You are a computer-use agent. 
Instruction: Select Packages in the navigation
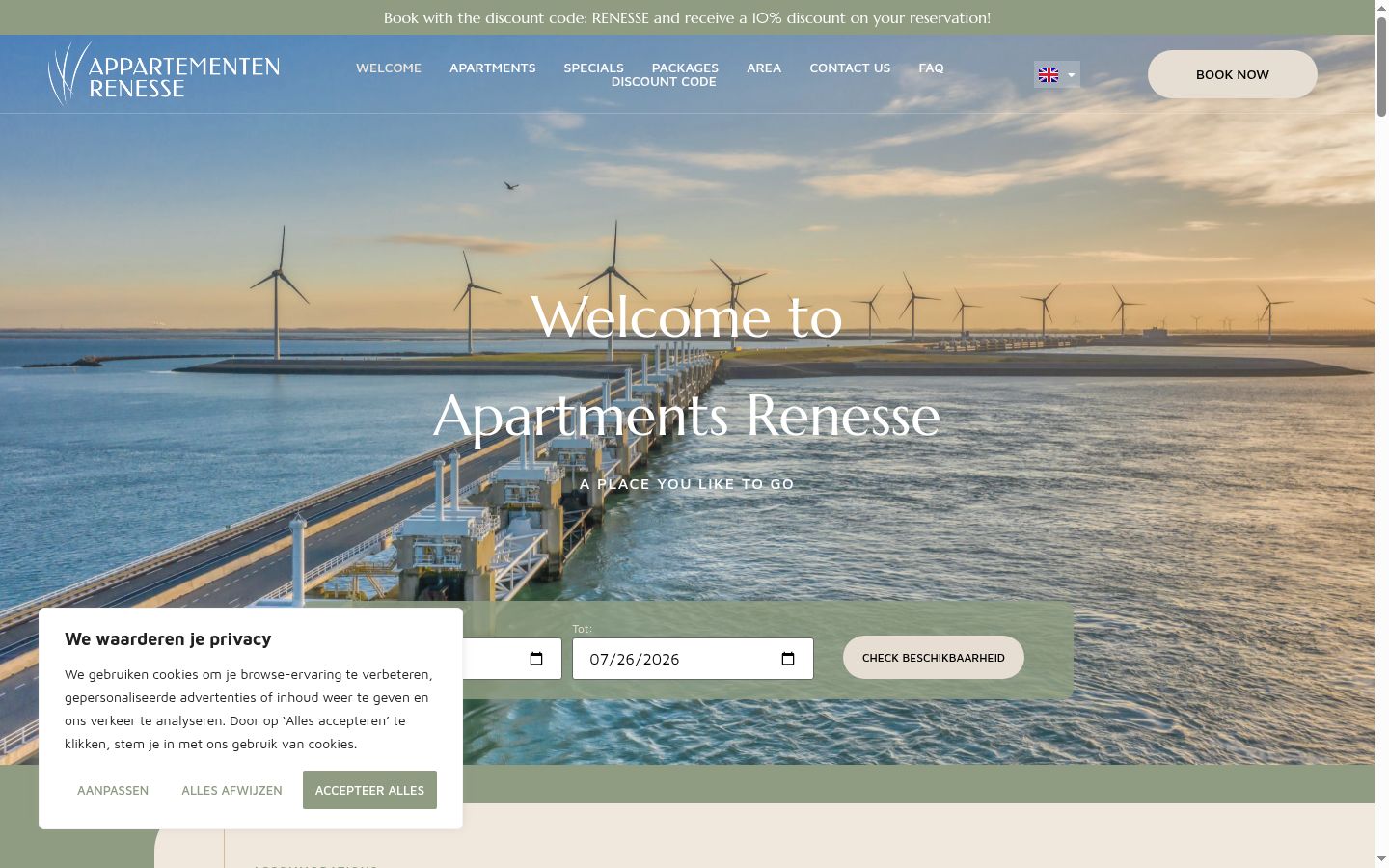tap(685, 68)
